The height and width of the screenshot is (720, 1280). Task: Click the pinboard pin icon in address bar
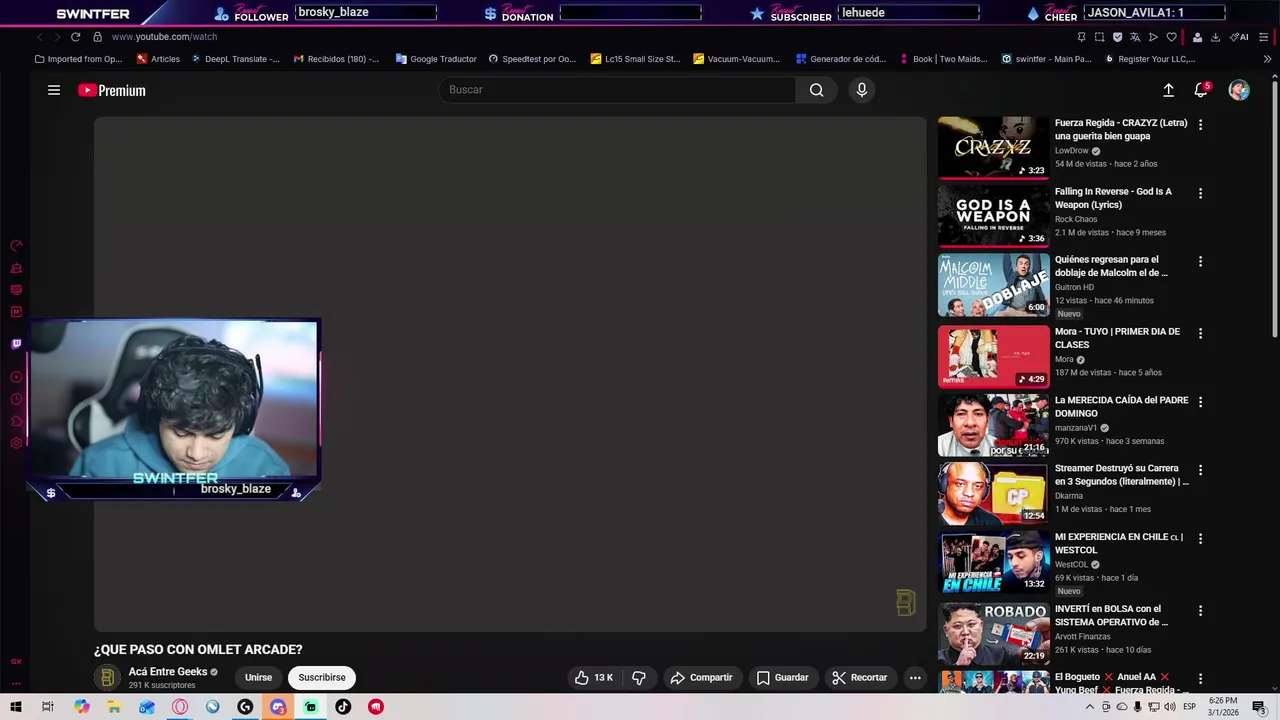[x=1081, y=37]
